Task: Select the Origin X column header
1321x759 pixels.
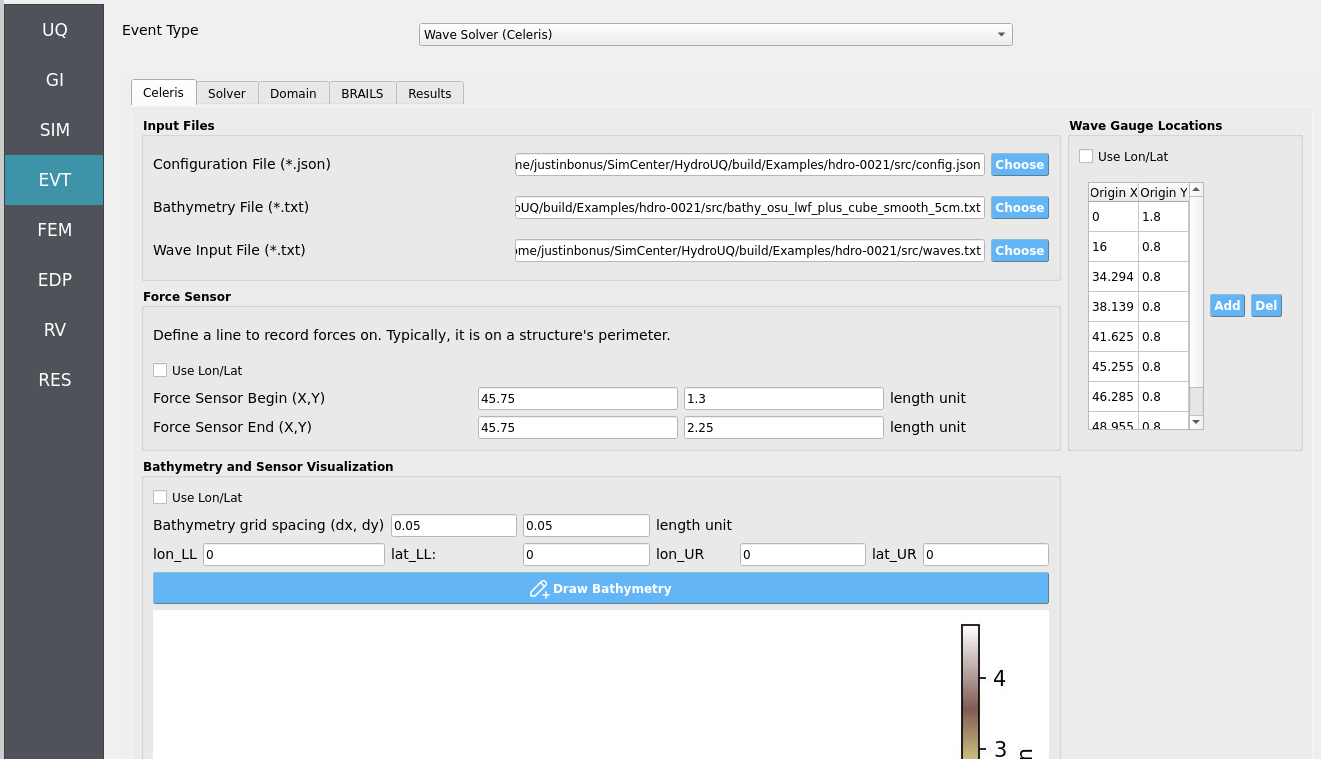Action: 1113,192
